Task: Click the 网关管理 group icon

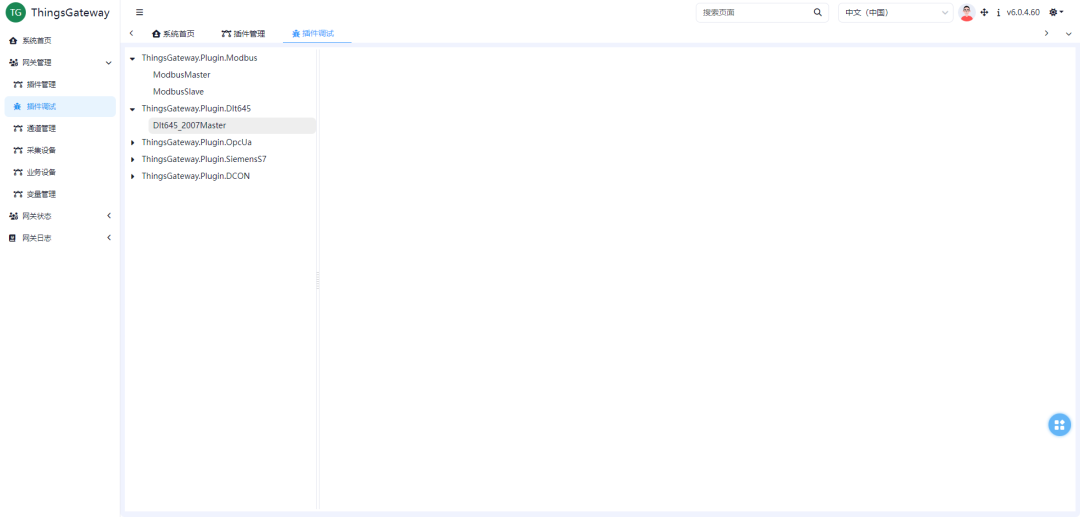Action: (x=13, y=63)
